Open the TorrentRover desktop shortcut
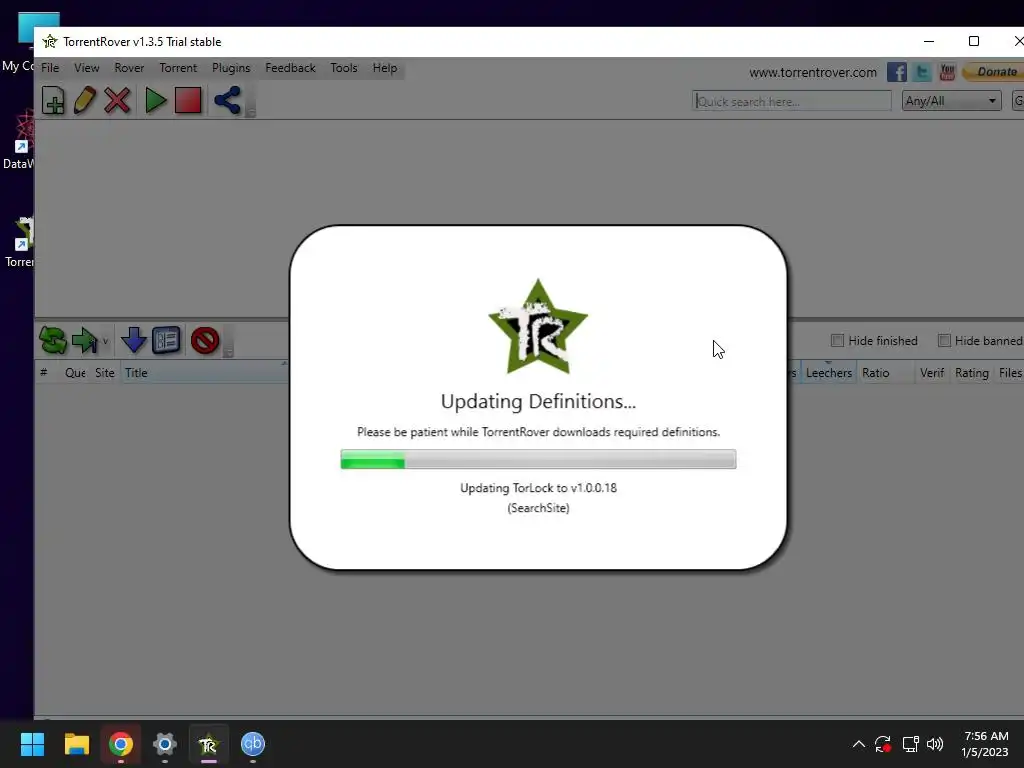This screenshot has height=768, width=1024. pyautogui.click(x=21, y=243)
